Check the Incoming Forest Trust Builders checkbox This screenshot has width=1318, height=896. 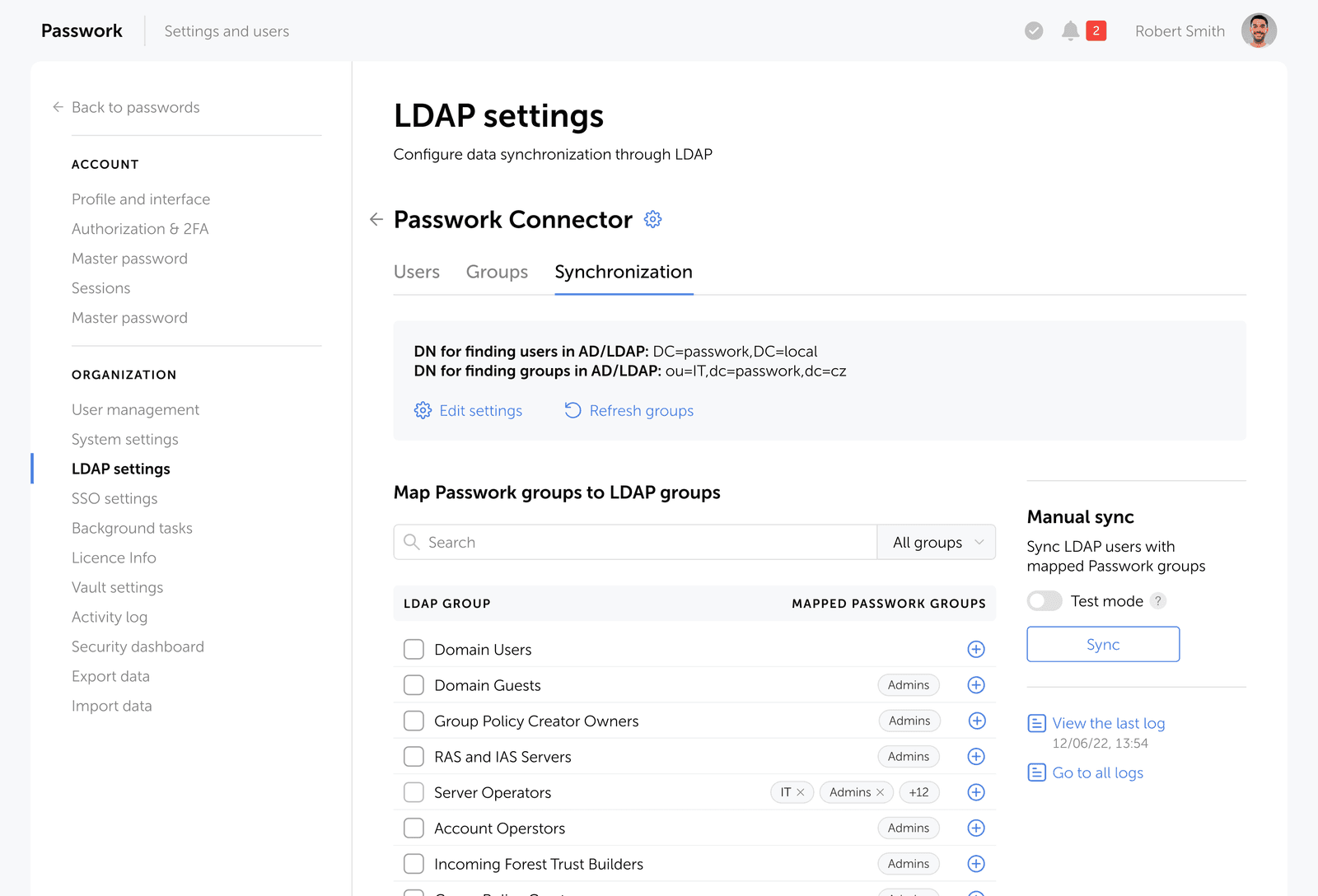414,864
